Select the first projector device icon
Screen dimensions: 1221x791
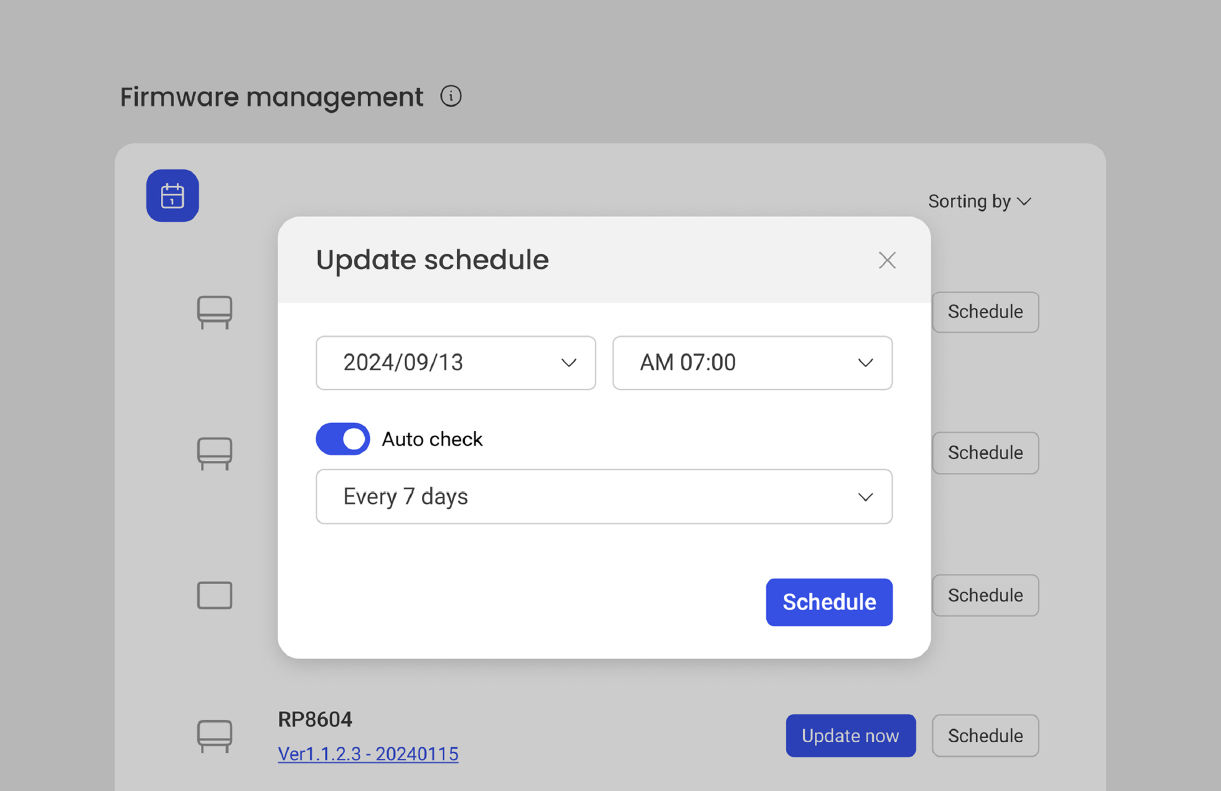214,312
